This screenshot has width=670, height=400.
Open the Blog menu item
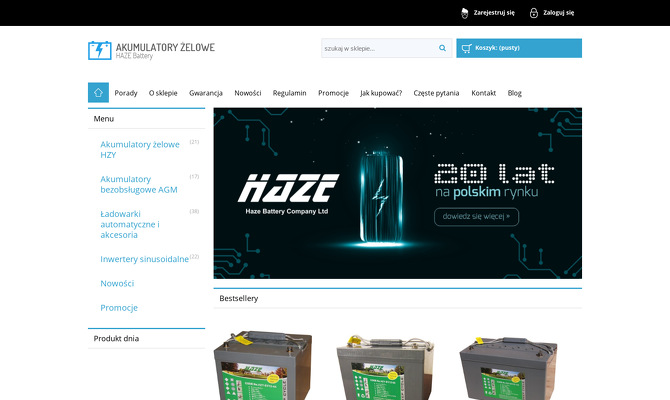point(514,93)
